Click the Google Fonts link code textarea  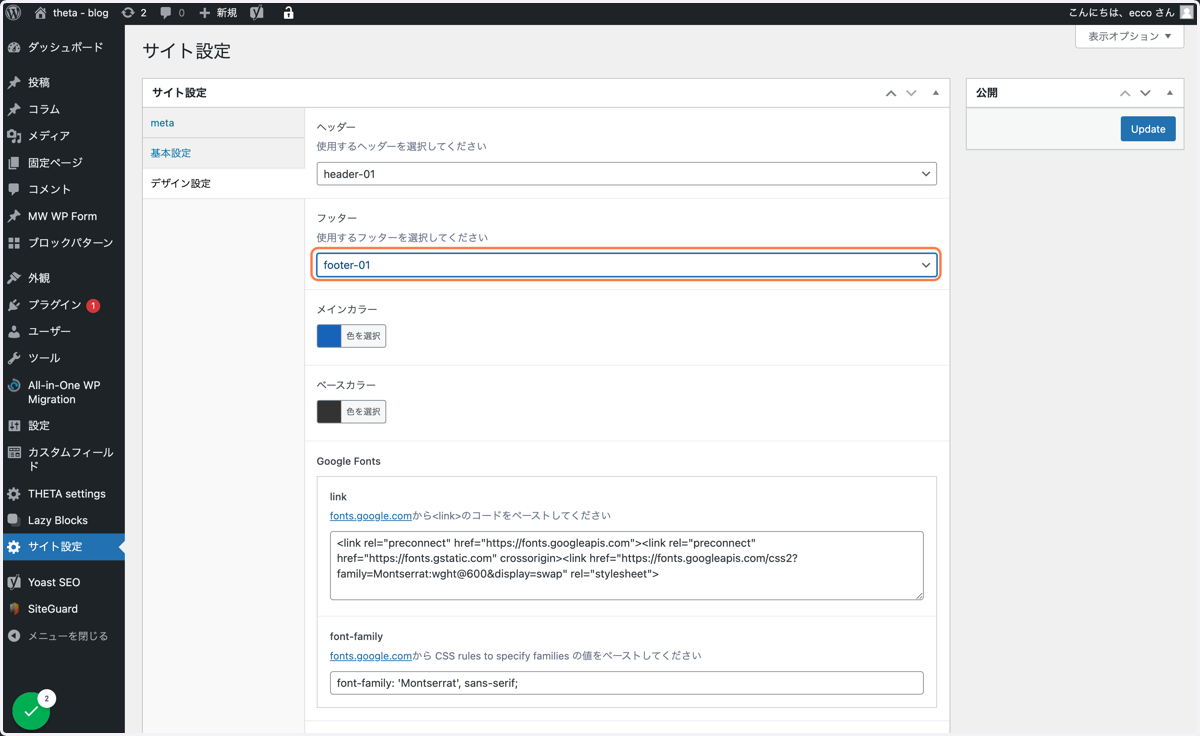click(x=627, y=566)
